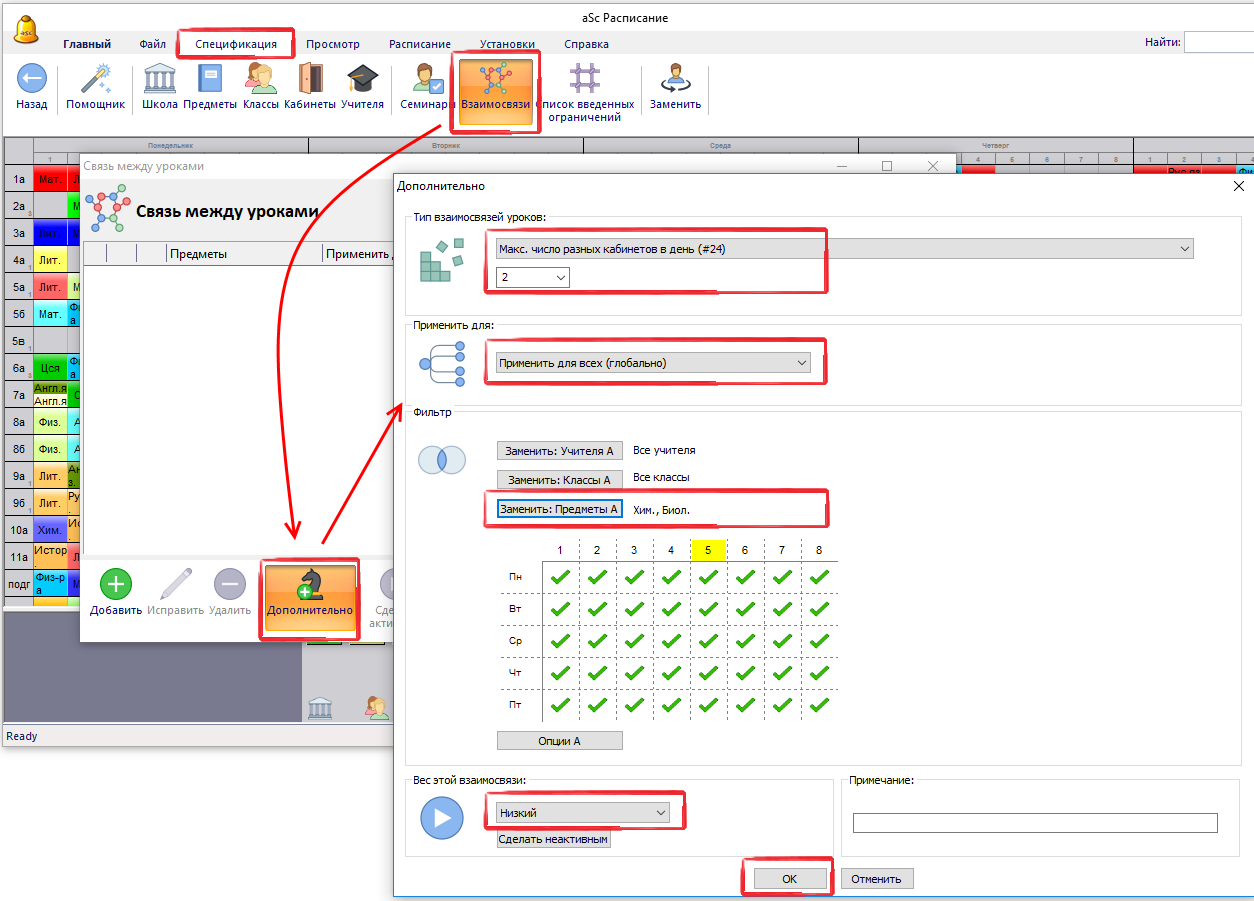Open the Применить для всех dropdown
The height and width of the screenshot is (901, 1254).
pos(653,364)
